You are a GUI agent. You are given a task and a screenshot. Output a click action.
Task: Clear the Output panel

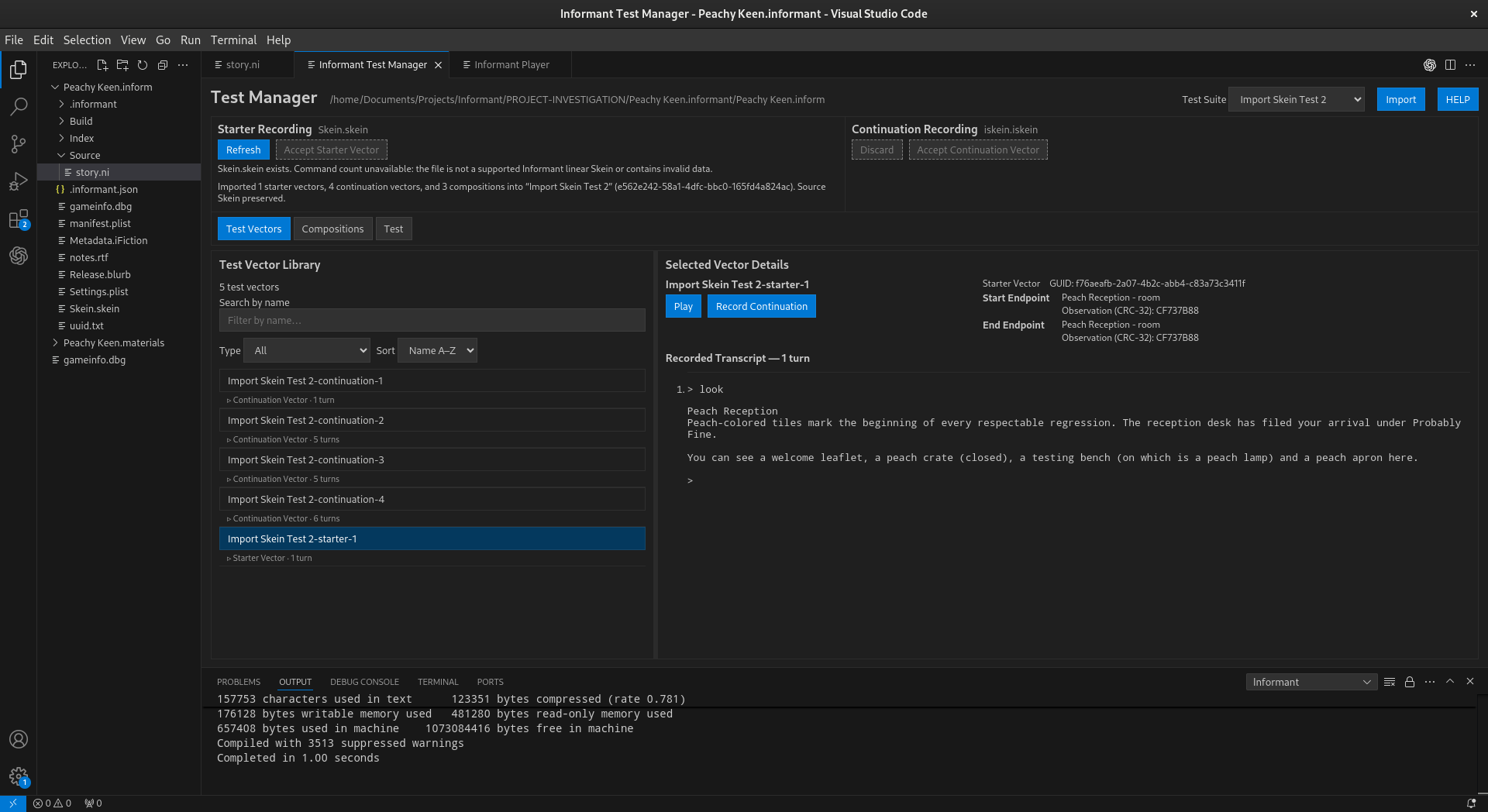[1390, 682]
